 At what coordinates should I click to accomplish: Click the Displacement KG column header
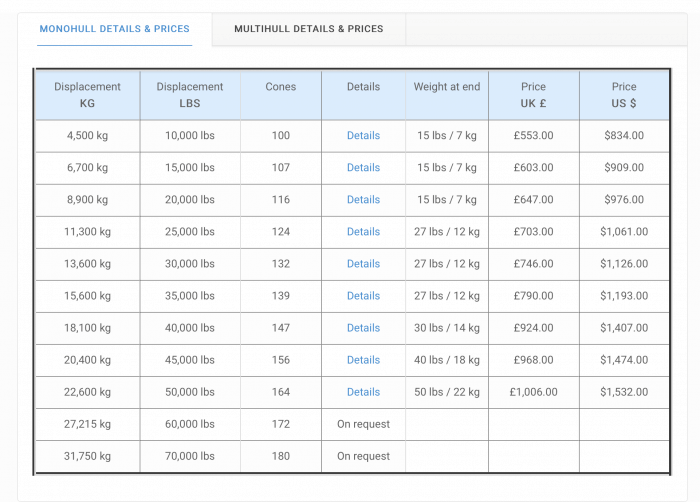click(88, 95)
